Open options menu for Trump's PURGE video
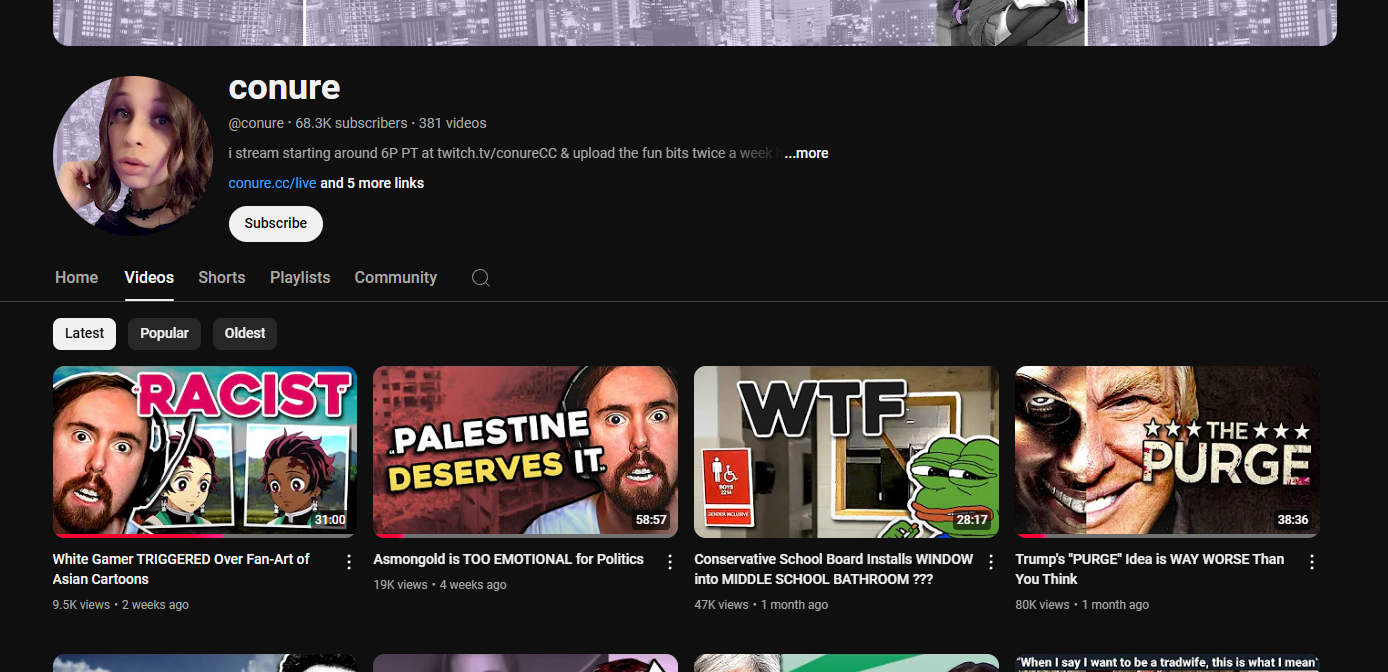This screenshot has height=672, width=1388. click(x=1312, y=562)
